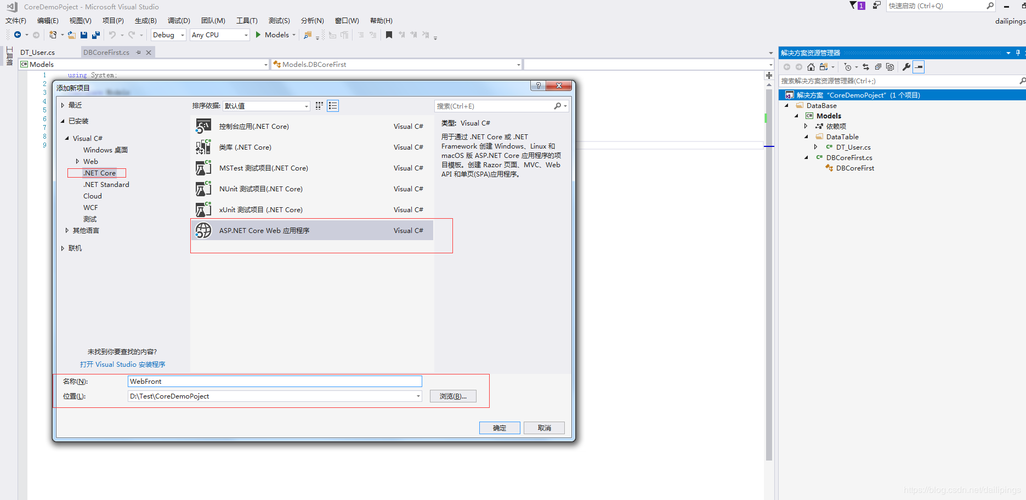Switch to list view in the dialog
This screenshot has height=500, width=1026.
click(333, 105)
